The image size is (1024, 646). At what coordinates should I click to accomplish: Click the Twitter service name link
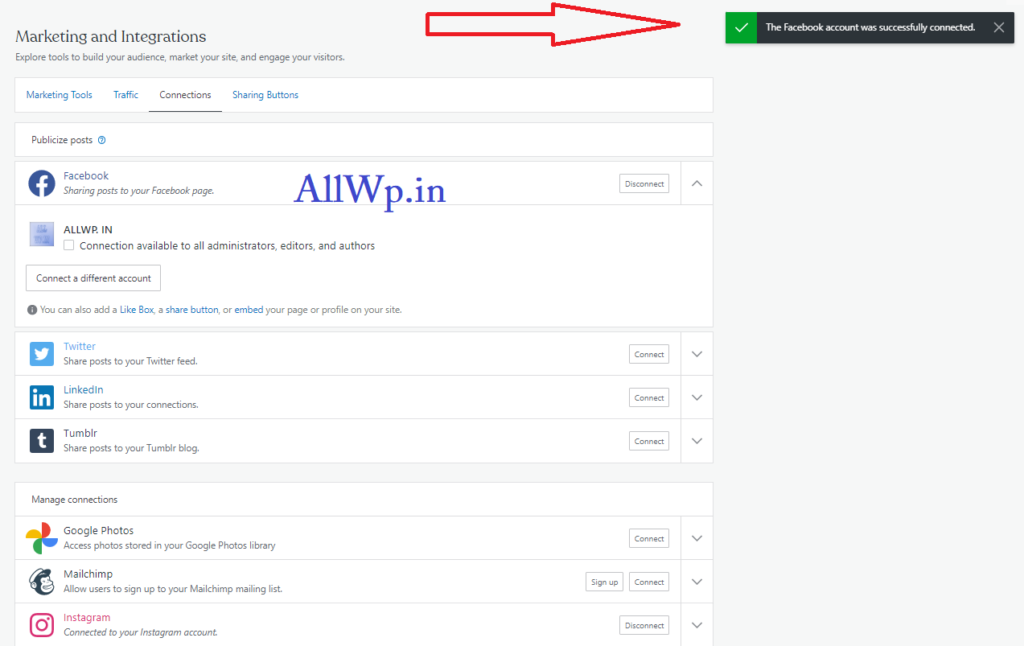(79, 346)
